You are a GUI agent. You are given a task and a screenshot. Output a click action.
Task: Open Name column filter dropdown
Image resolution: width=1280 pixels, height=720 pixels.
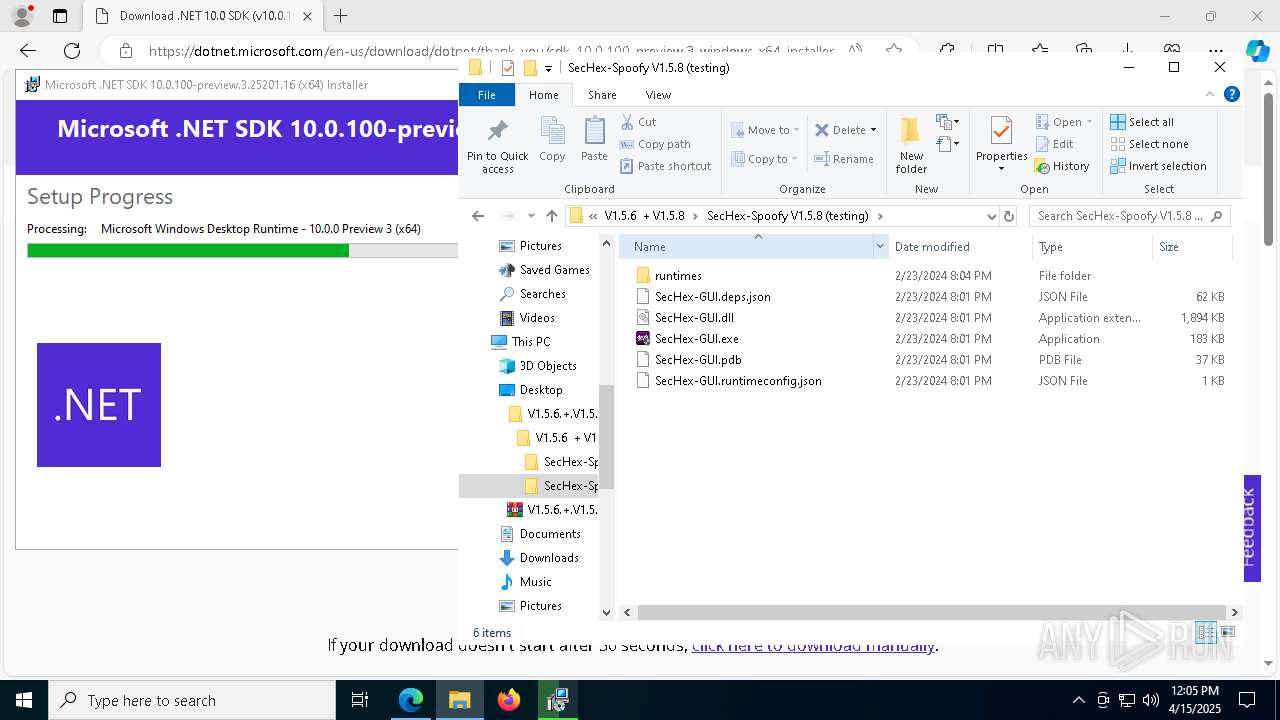click(x=880, y=246)
